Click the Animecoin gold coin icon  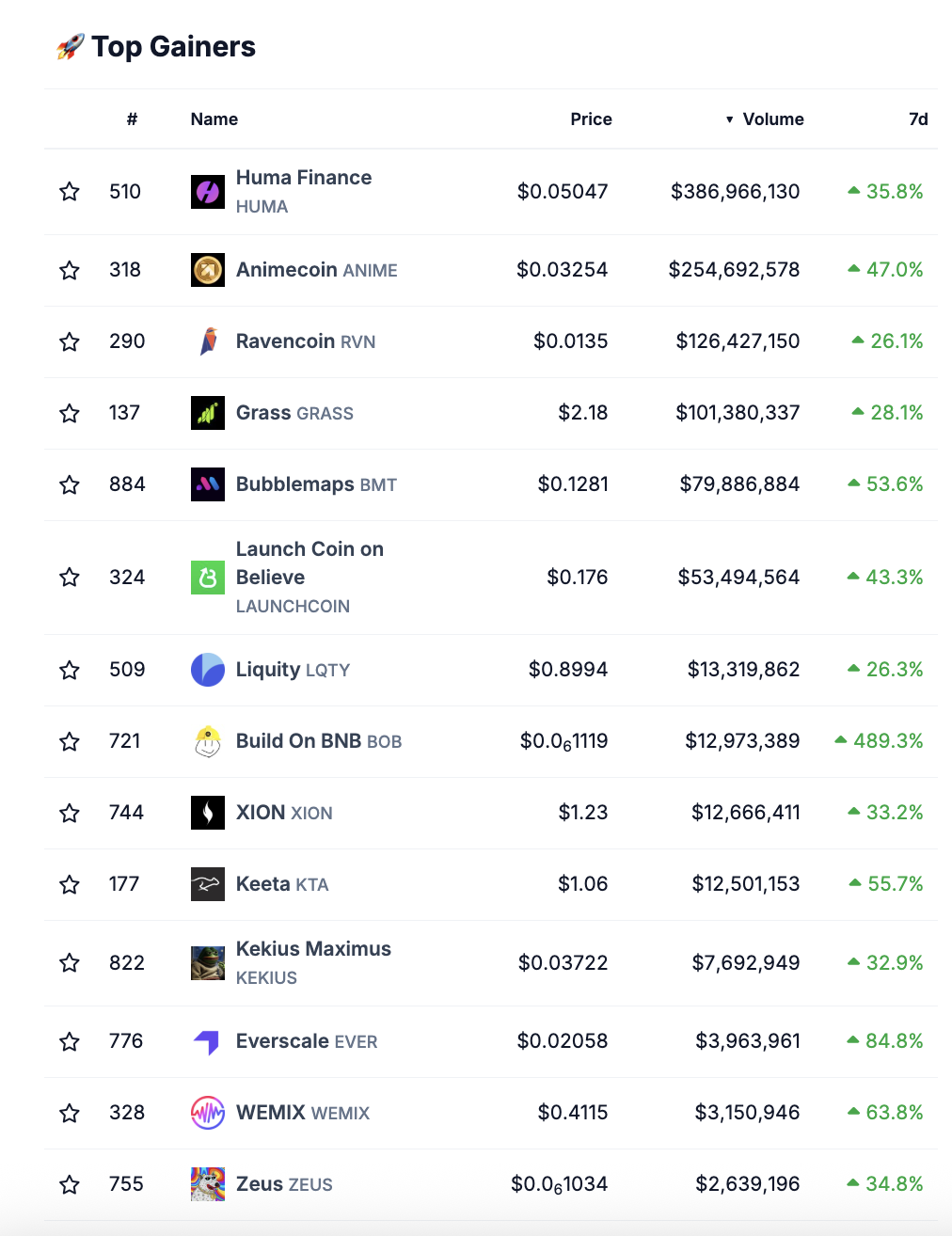coord(207,270)
